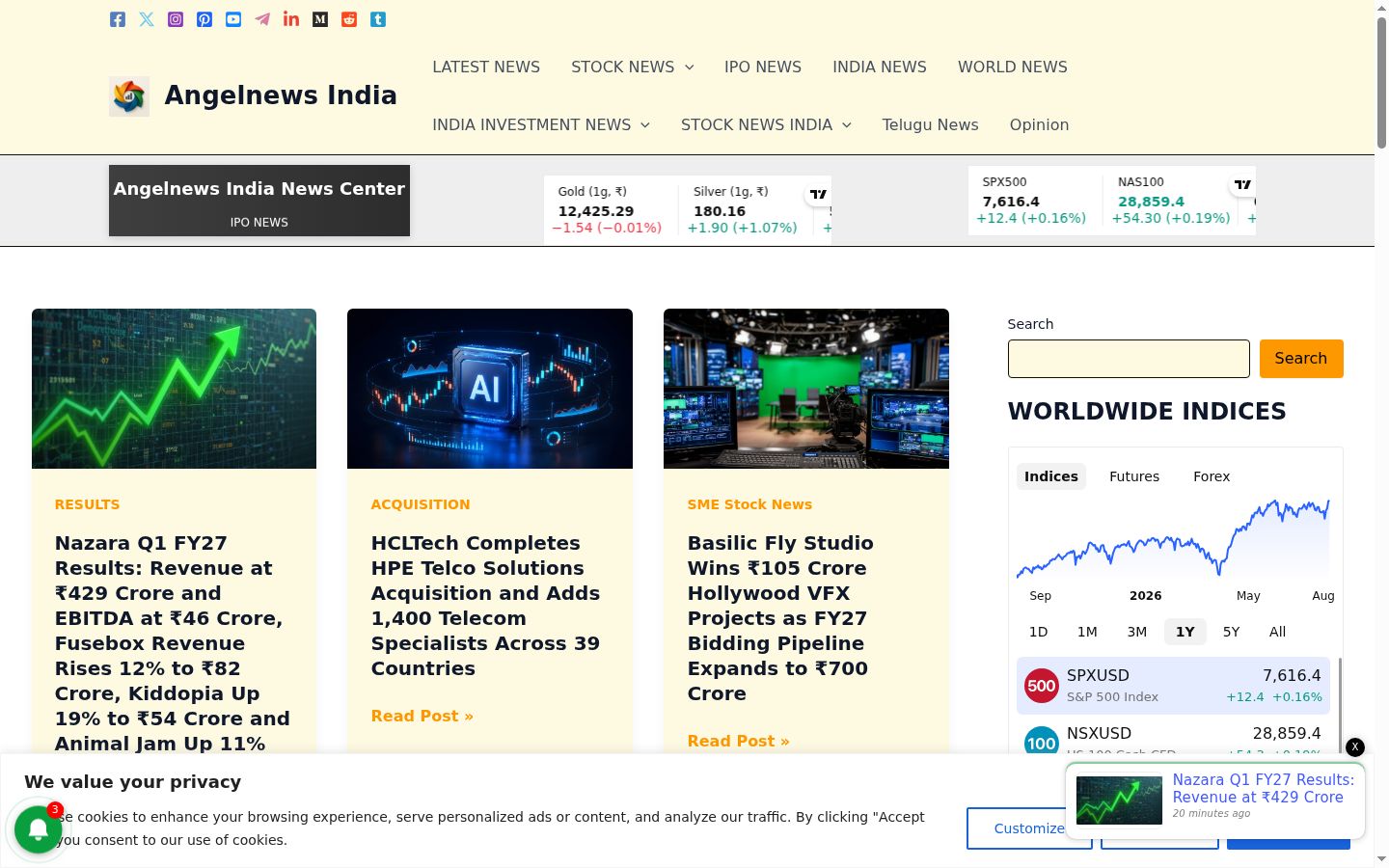Open the X (Twitter) social link
The image size is (1389, 868).
click(147, 19)
